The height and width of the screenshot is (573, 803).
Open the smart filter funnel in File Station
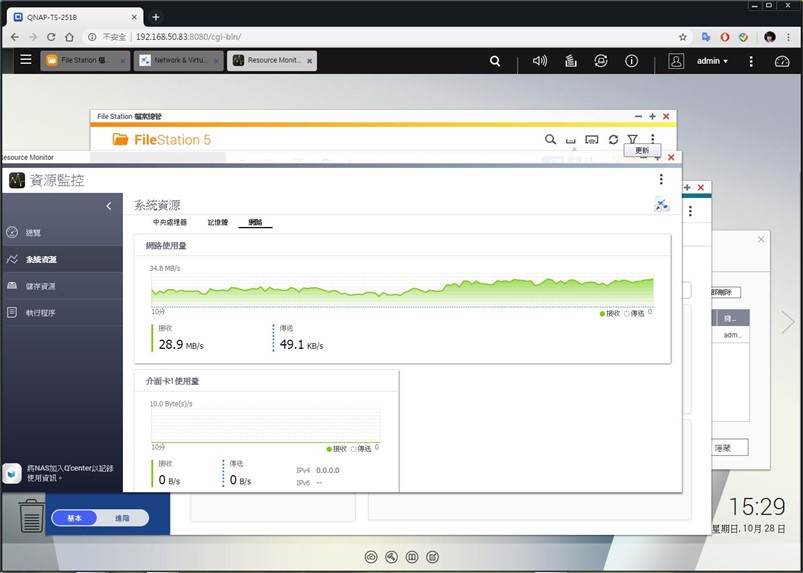pos(632,139)
